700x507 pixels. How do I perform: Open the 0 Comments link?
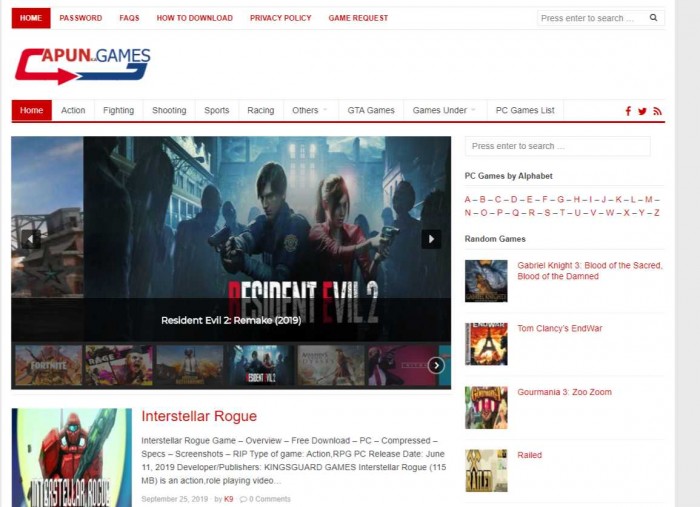tap(270, 499)
